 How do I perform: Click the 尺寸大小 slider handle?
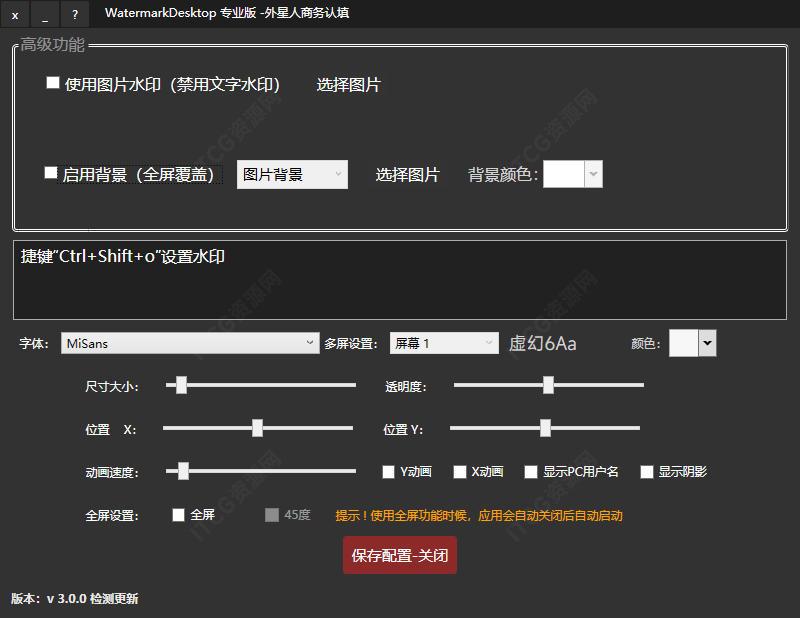point(182,384)
